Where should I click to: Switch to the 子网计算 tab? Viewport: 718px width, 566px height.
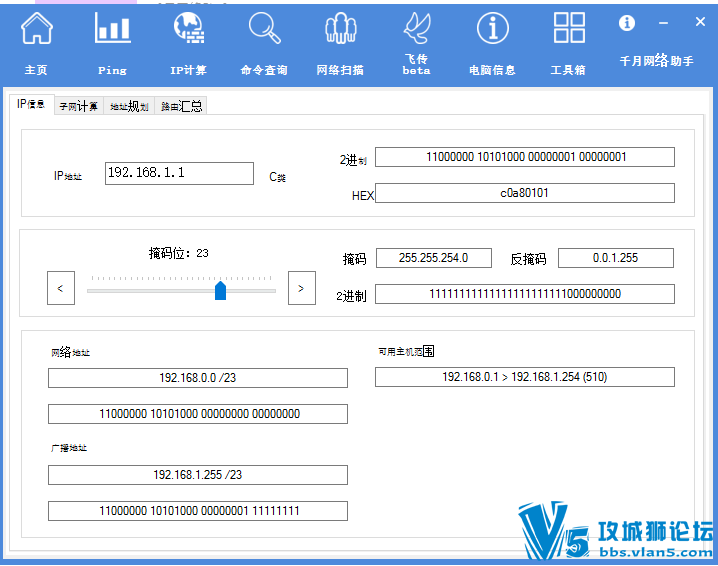(79, 106)
